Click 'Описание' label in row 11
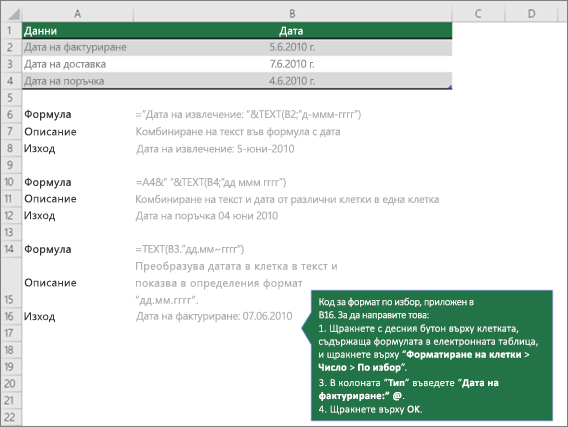568x427 pixels. (50, 199)
